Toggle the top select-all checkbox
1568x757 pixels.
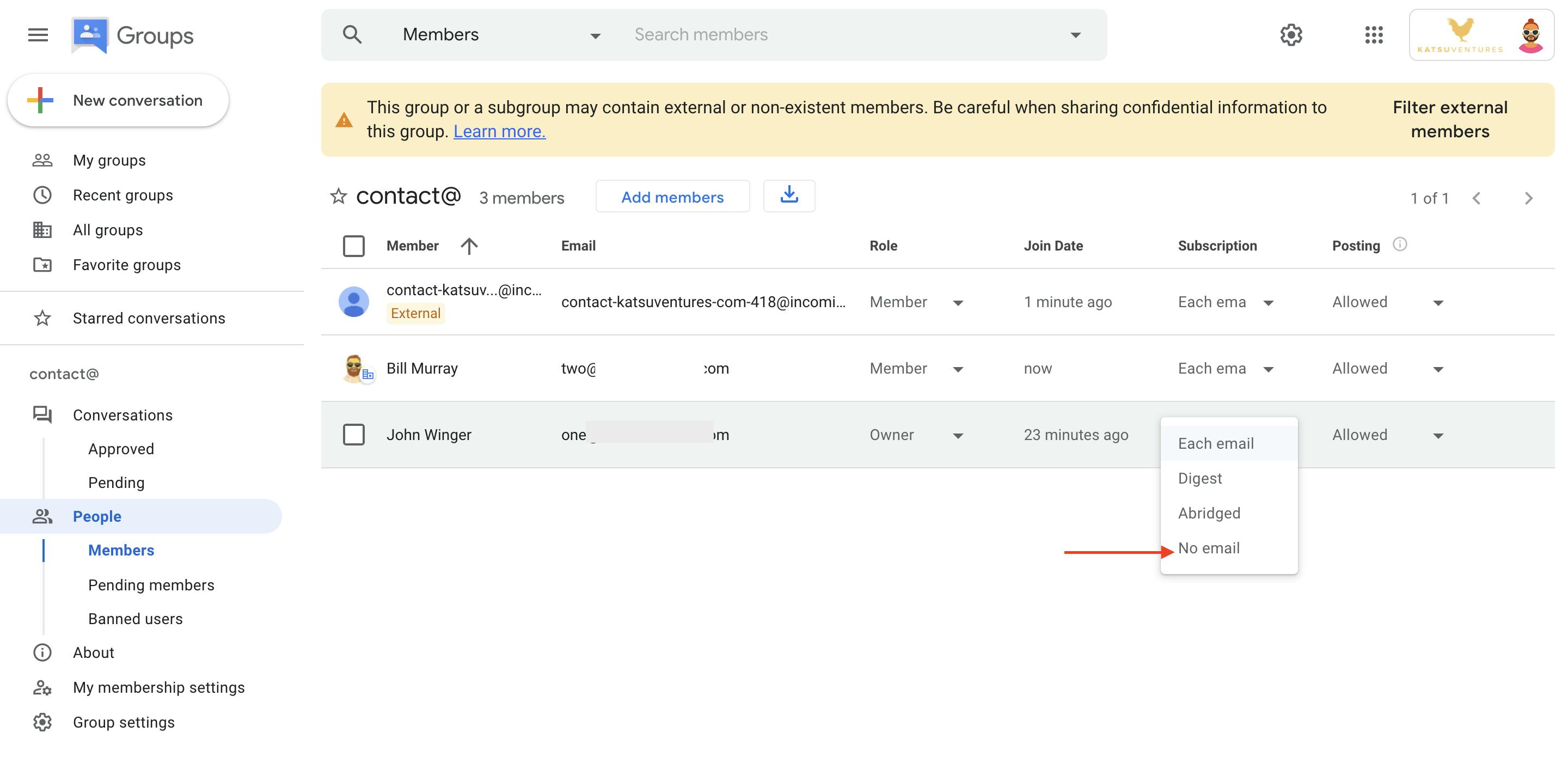tap(355, 245)
